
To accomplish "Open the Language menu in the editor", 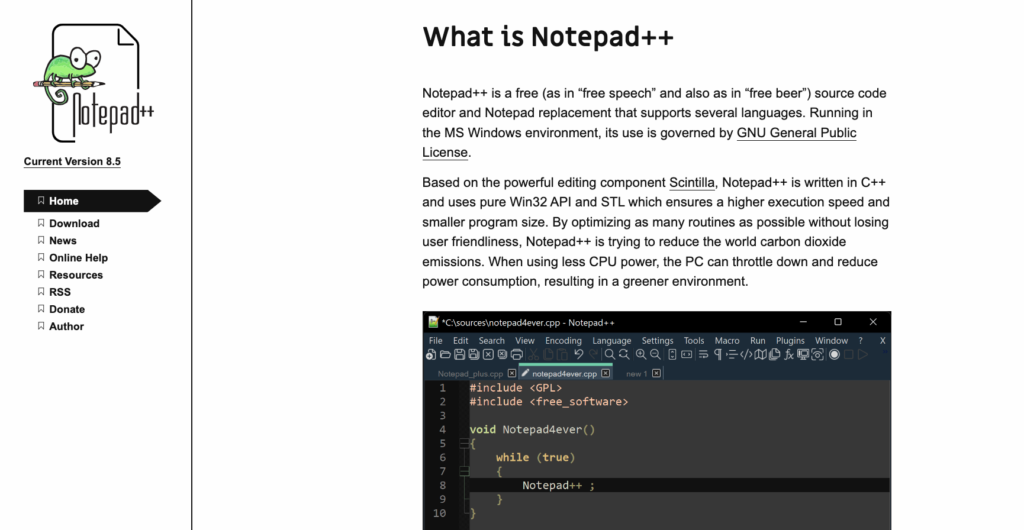I will 611,340.
